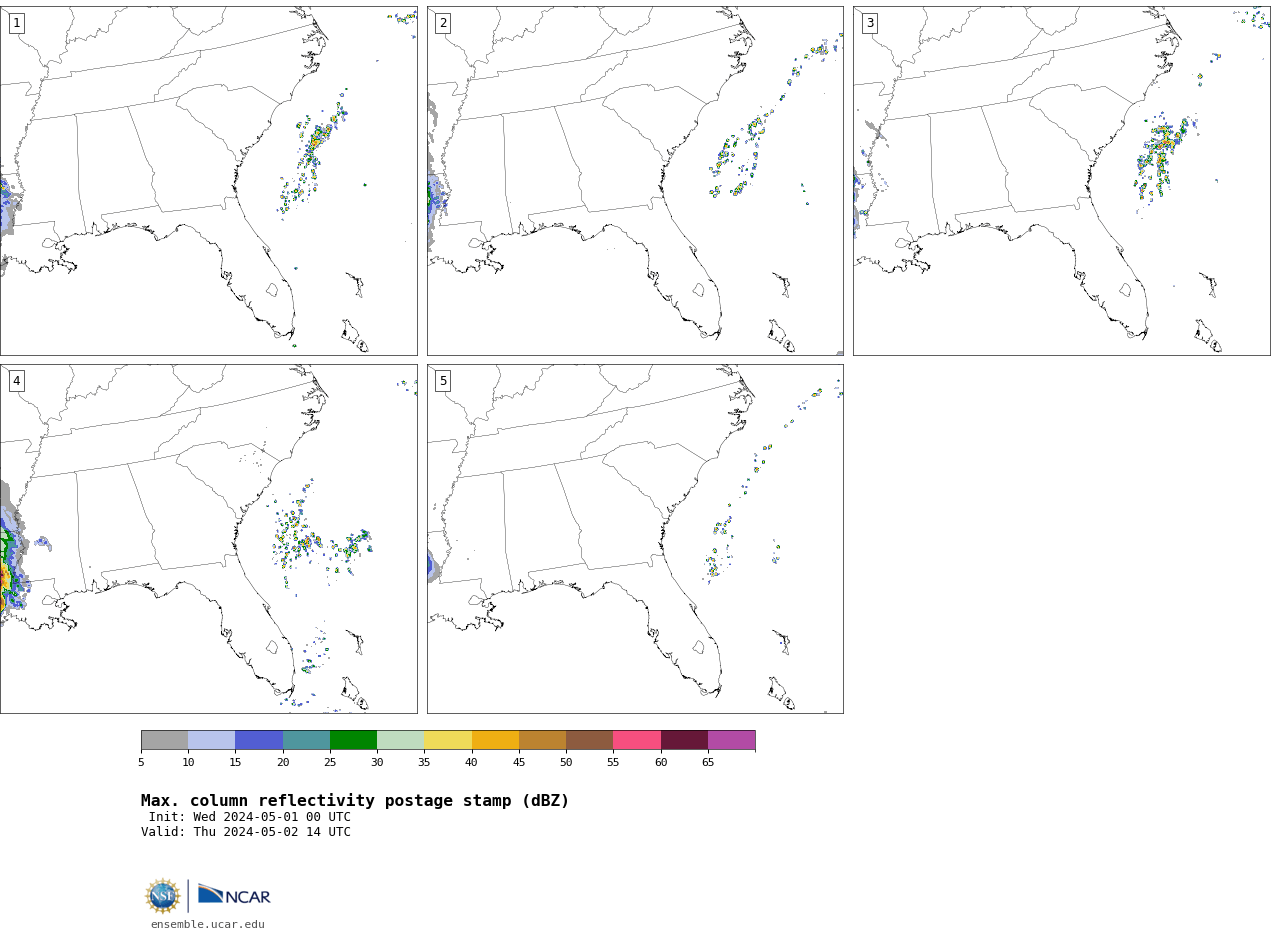Click the colorbar tick label 20
The image size is (1280, 936).
pos(283,763)
